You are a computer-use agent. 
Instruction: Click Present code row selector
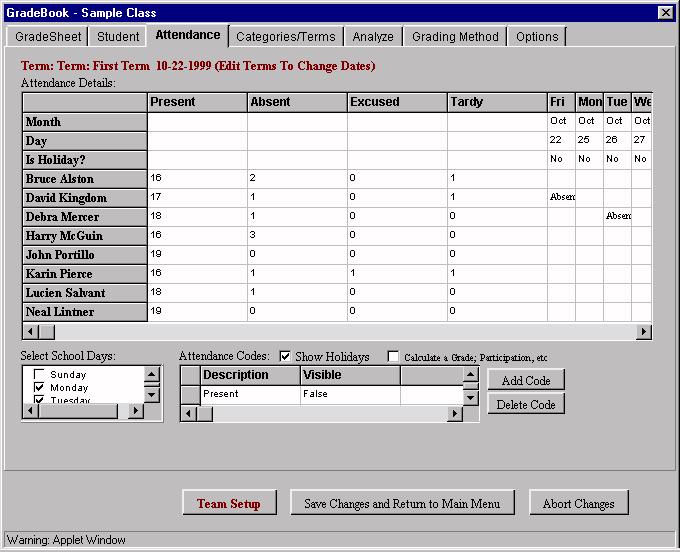190,395
